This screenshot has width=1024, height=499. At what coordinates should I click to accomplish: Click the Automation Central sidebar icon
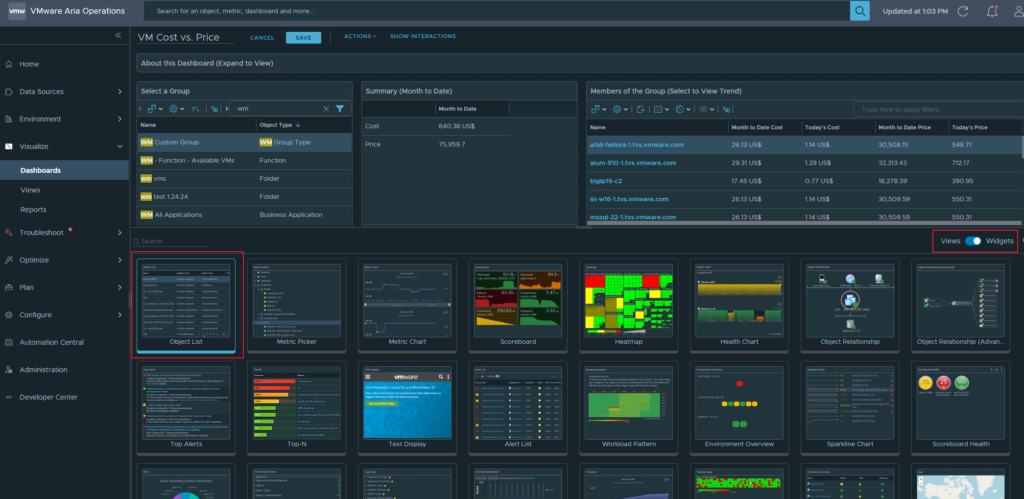[x=8, y=342]
